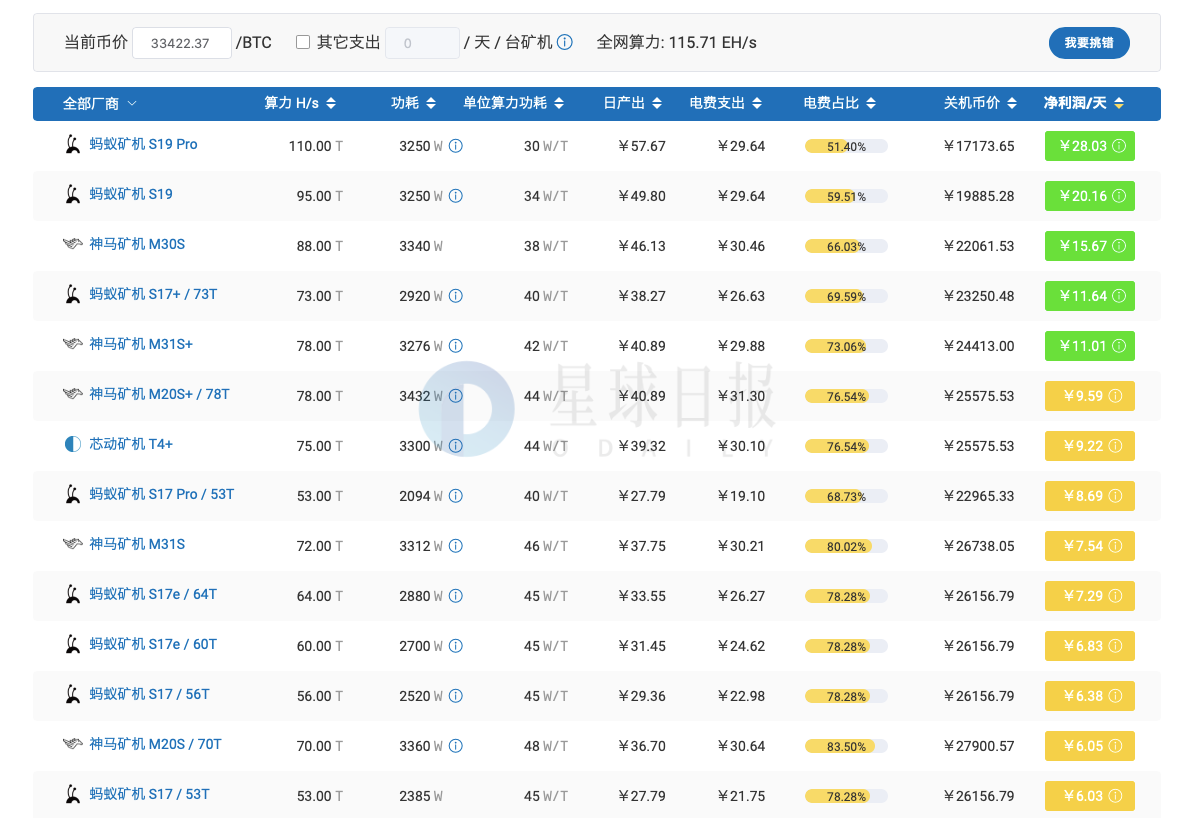Open the 神马矿机 M31S miner link
This screenshot has height=818, width=1195.
[x=137, y=544]
